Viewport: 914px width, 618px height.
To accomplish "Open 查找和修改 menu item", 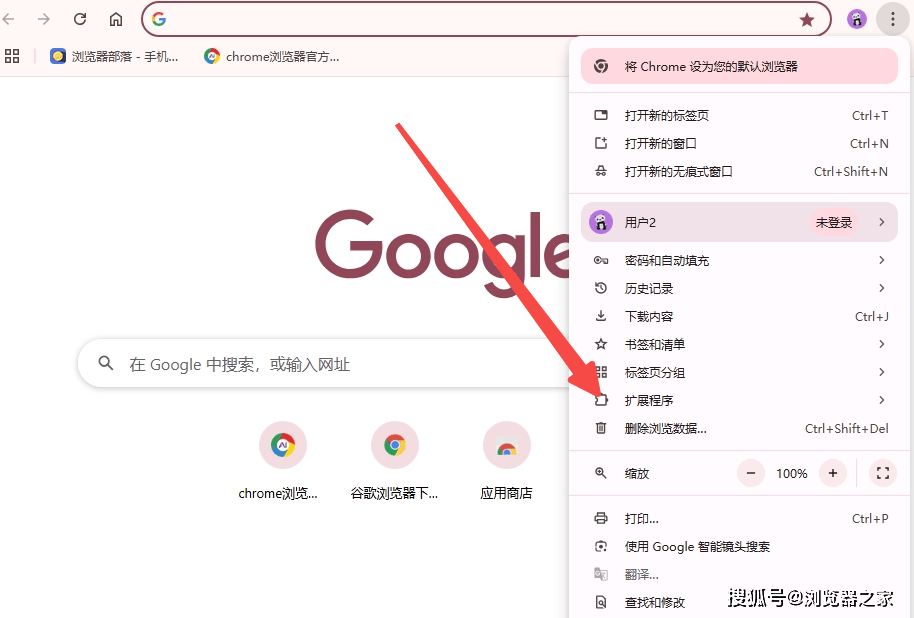I will [739, 603].
